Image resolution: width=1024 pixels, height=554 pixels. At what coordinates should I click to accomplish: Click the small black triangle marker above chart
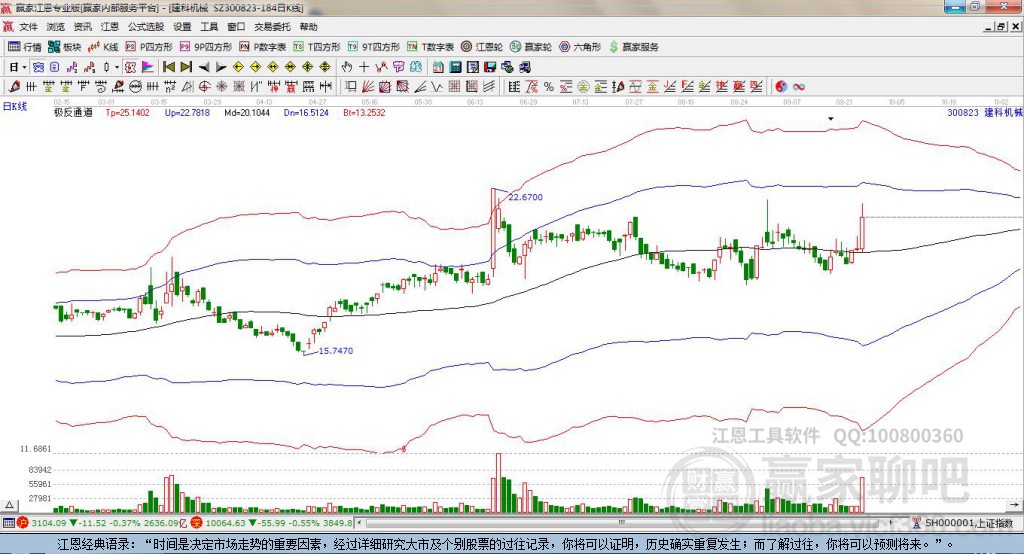click(831, 119)
